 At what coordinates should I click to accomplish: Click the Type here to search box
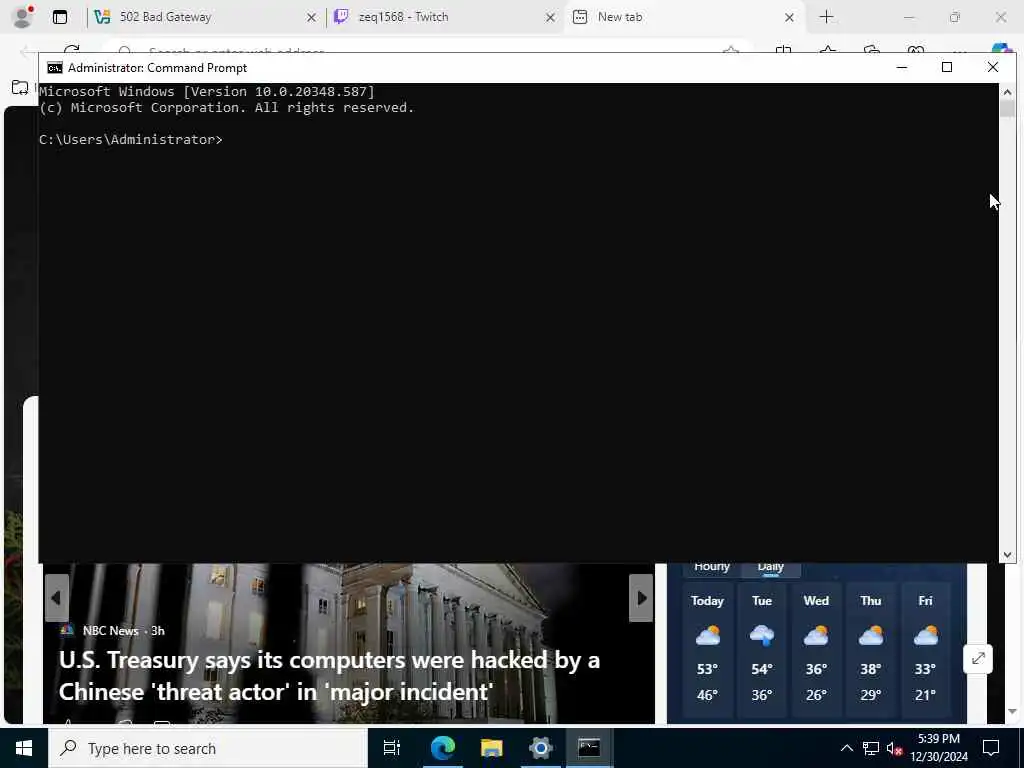coord(208,748)
